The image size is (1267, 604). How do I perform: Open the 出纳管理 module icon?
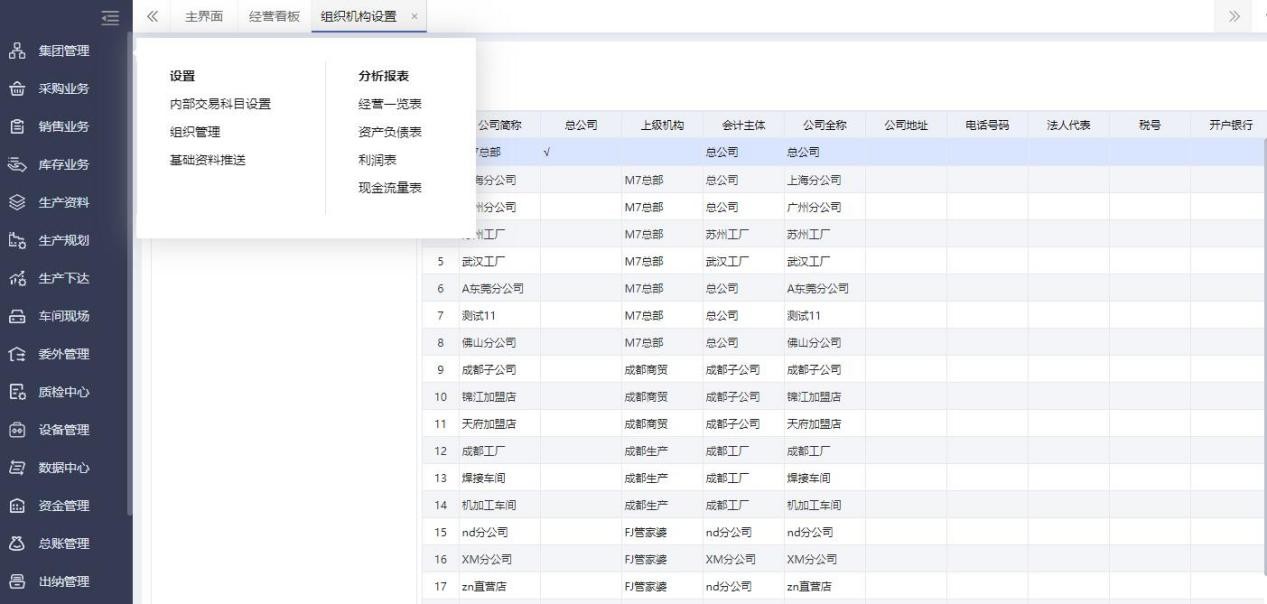tap(17, 582)
